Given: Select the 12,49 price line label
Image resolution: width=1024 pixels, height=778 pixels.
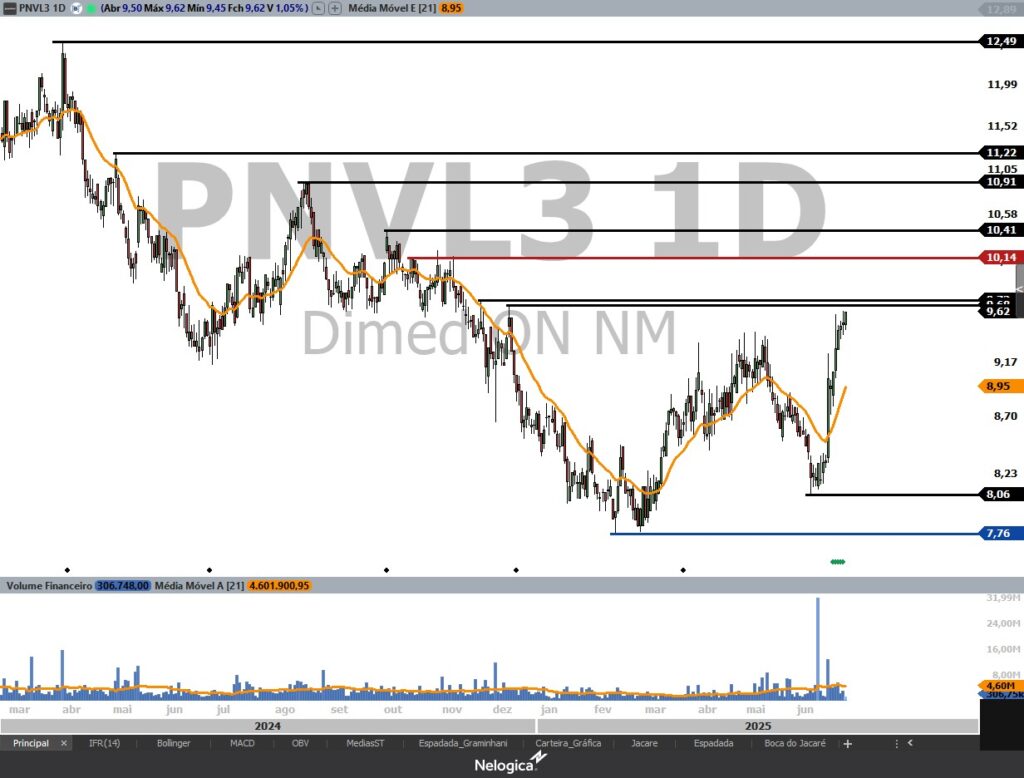Looking at the screenshot, I should [1001, 41].
